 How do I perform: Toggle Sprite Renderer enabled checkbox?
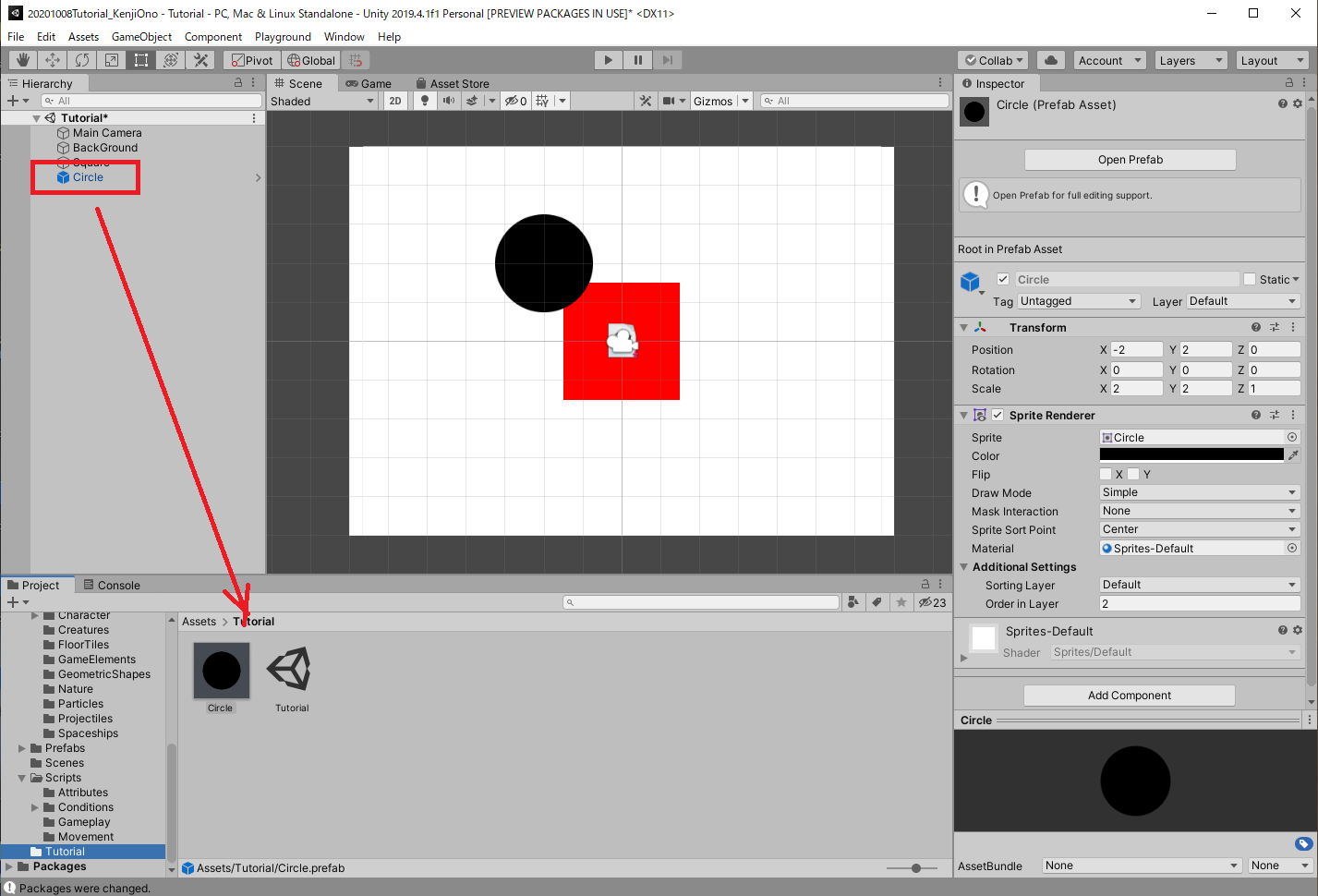pos(998,415)
